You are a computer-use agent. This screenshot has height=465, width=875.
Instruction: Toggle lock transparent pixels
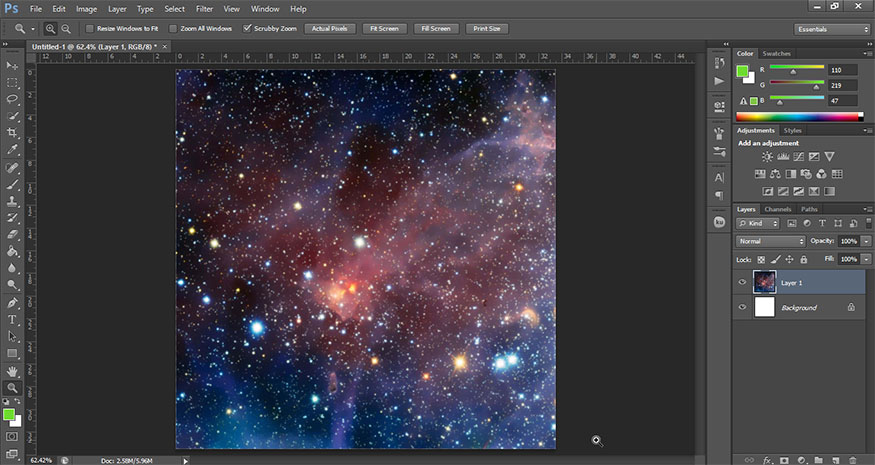tap(761, 260)
